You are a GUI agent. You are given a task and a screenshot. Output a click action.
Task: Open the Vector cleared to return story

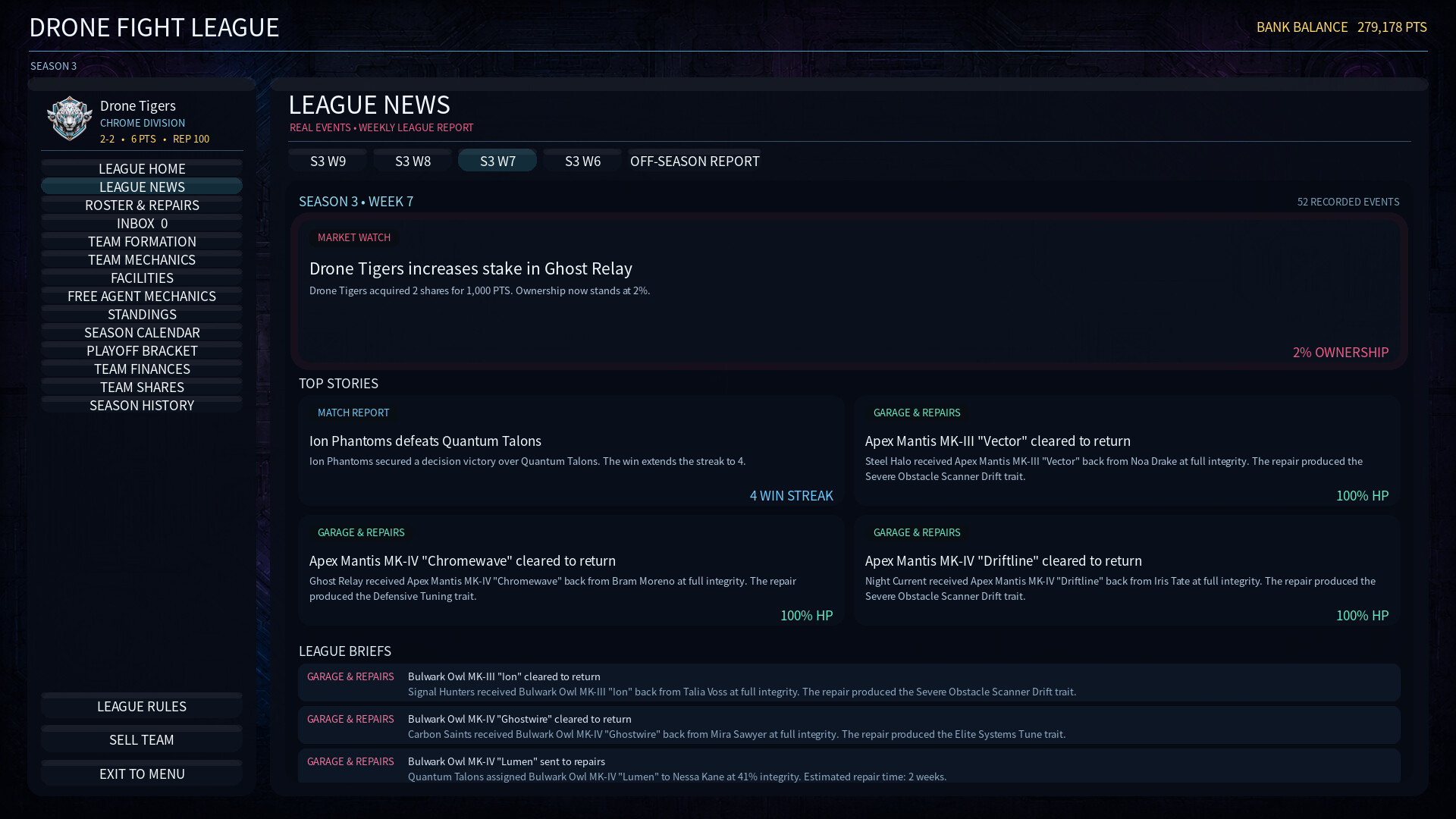[x=1127, y=450]
